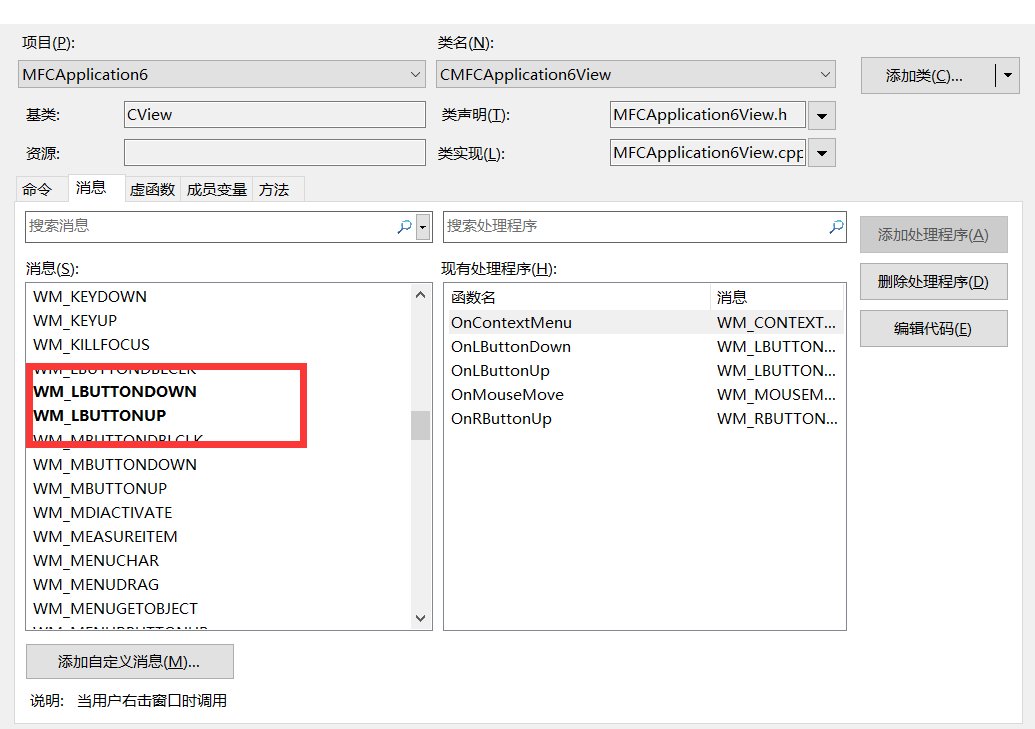1035x729 pixels.
Task: Open the 项目 MFCApplication6 dropdown
Action: [x=417, y=75]
